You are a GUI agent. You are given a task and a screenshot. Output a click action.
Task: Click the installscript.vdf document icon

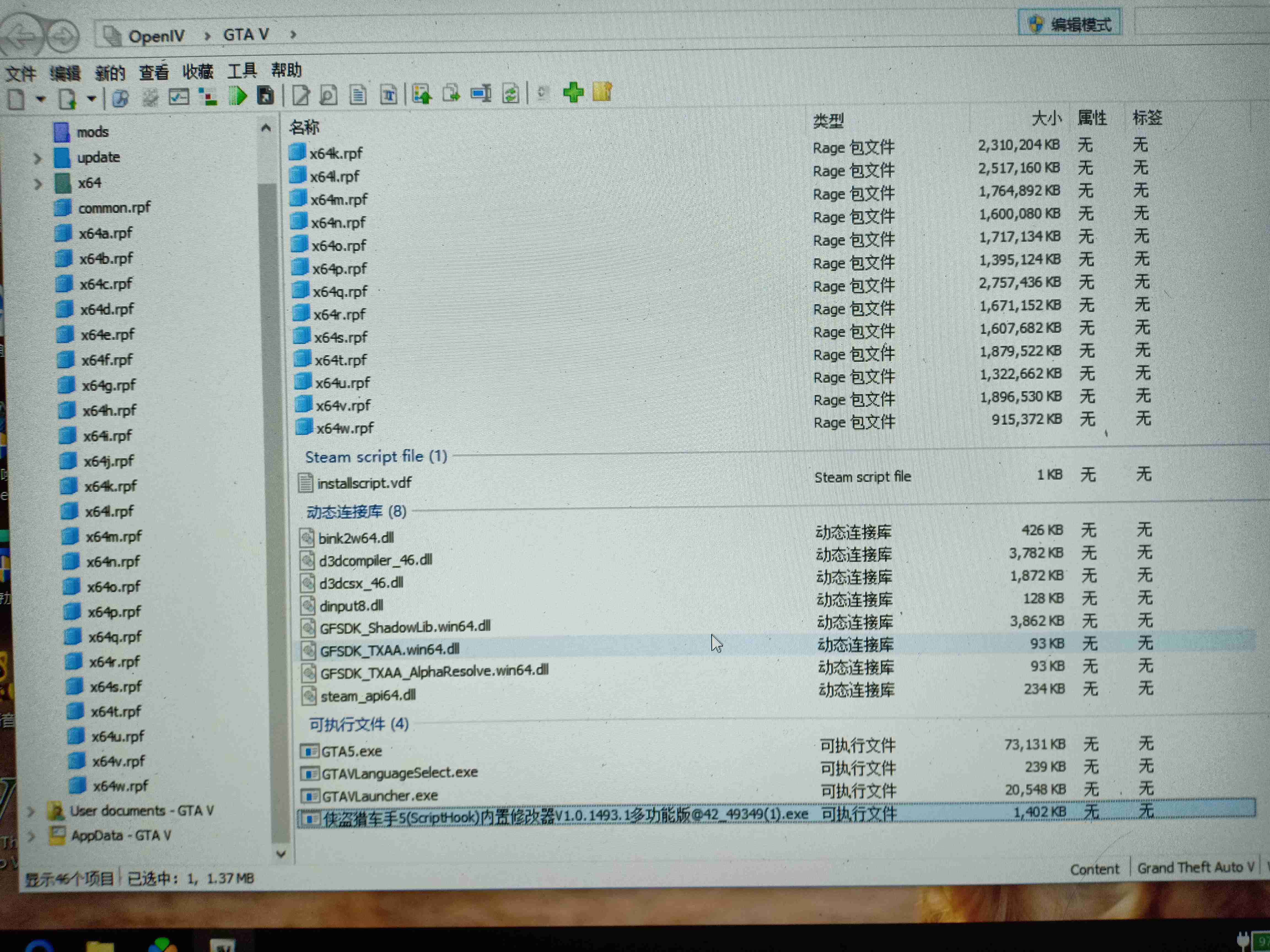point(305,483)
